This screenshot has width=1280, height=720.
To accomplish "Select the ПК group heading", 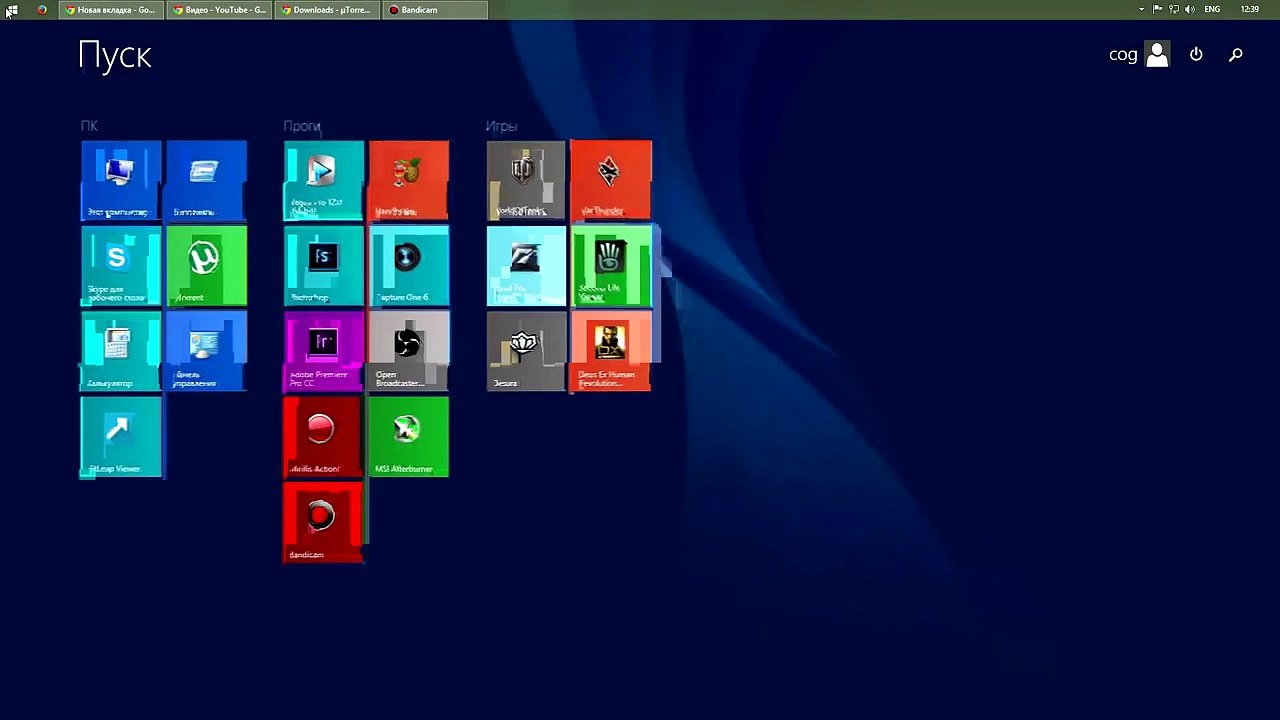I will [89, 126].
